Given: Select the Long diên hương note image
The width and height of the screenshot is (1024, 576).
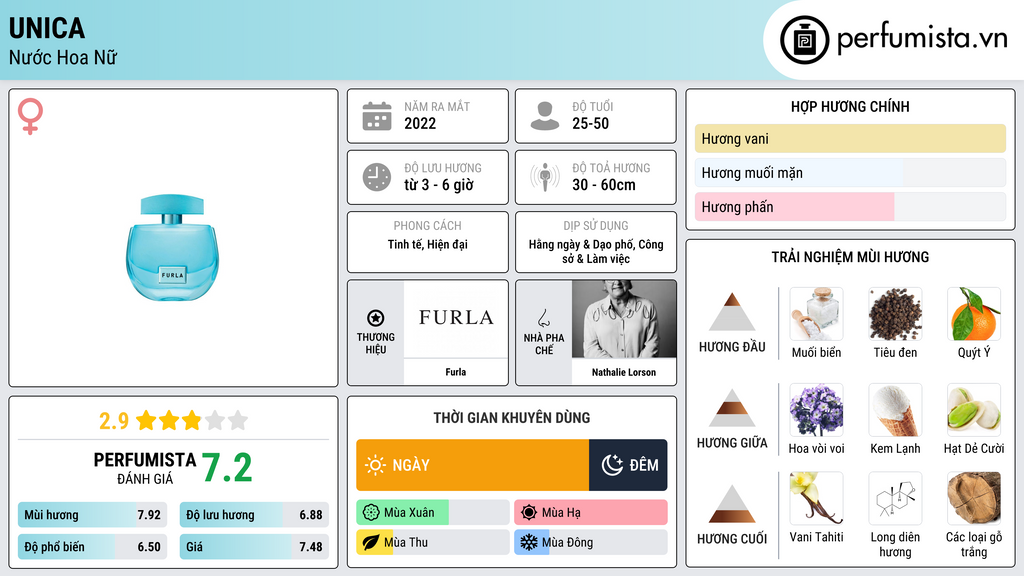Looking at the screenshot, I should click(895, 498).
